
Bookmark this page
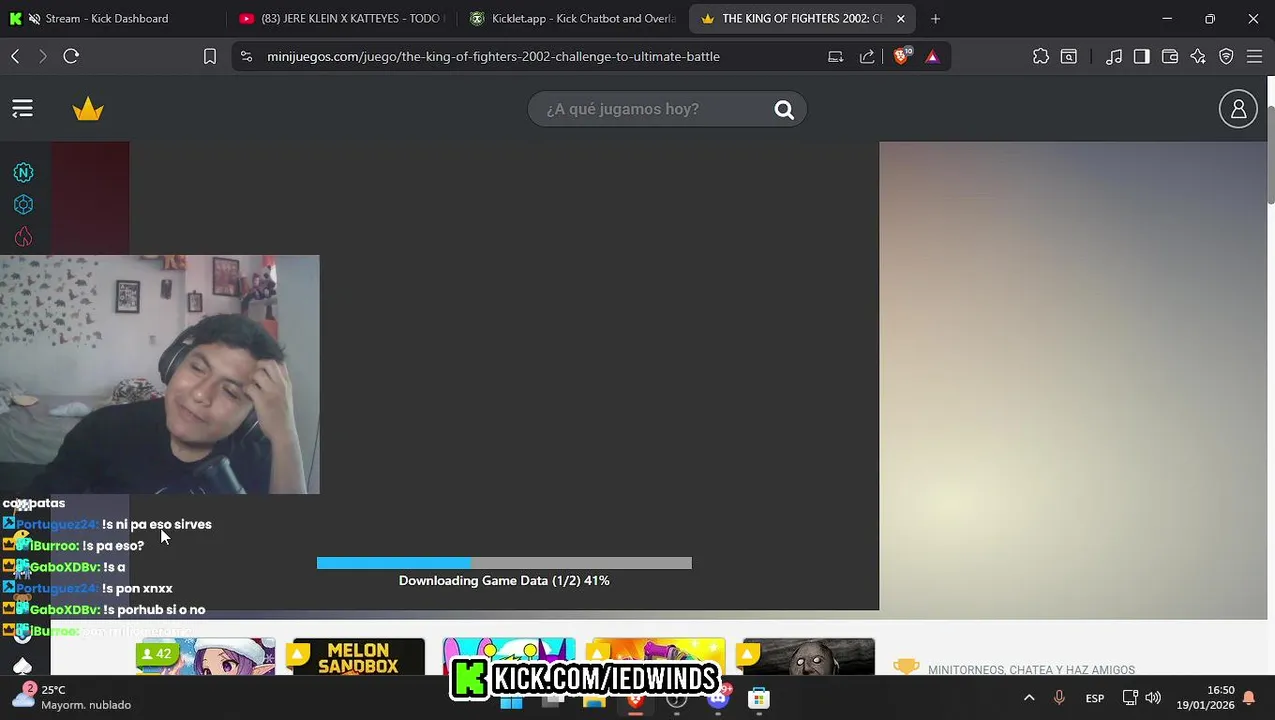click(x=210, y=56)
